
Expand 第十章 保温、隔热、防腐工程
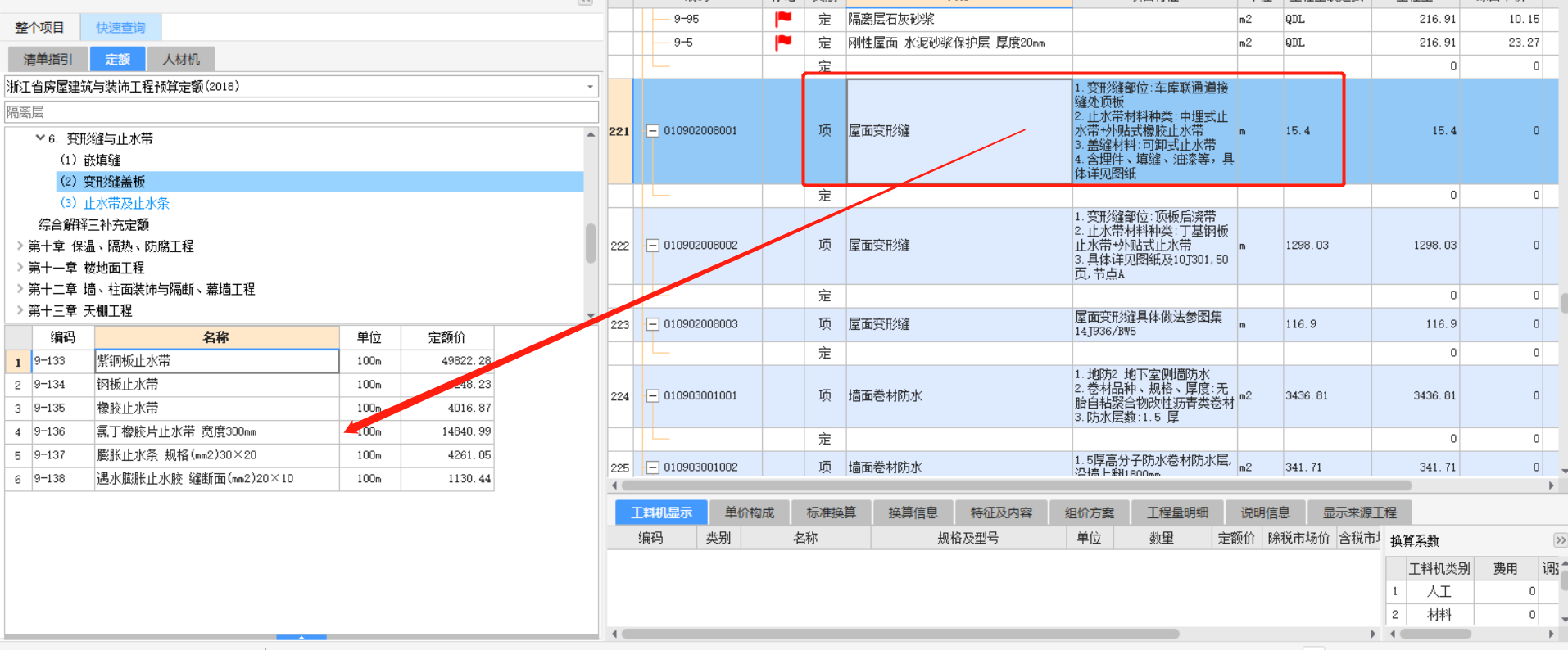20,246
